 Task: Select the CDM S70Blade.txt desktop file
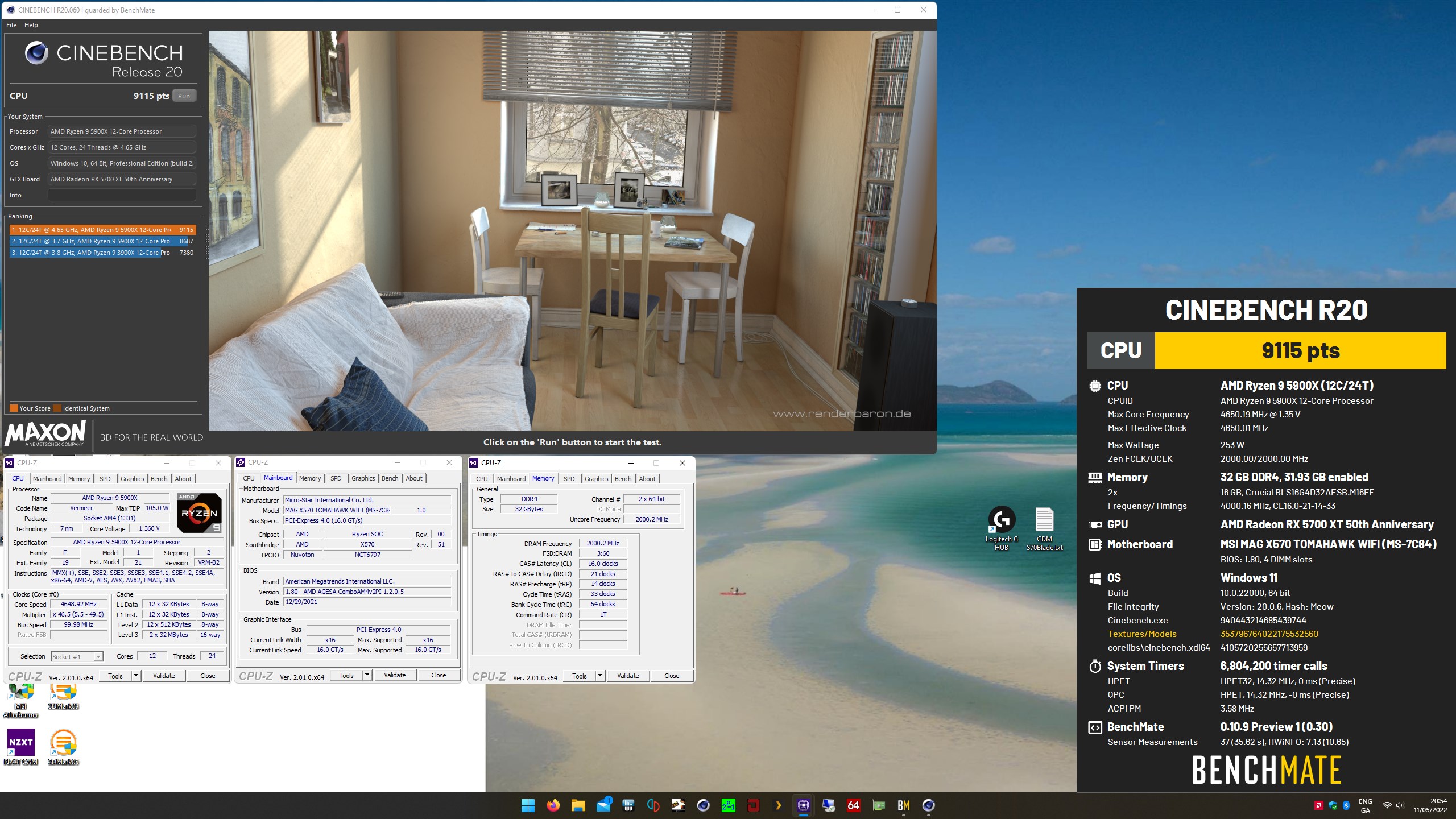point(1044,529)
